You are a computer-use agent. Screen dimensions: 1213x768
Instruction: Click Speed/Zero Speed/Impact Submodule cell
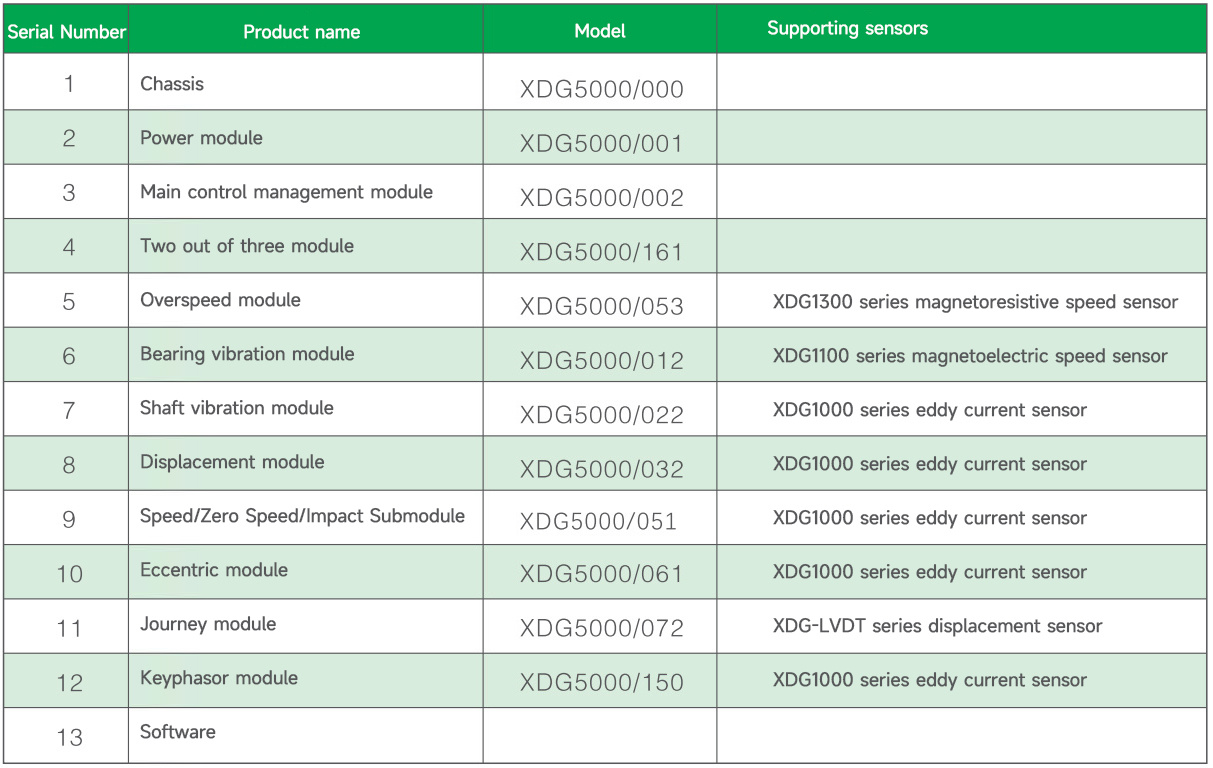click(x=306, y=517)
